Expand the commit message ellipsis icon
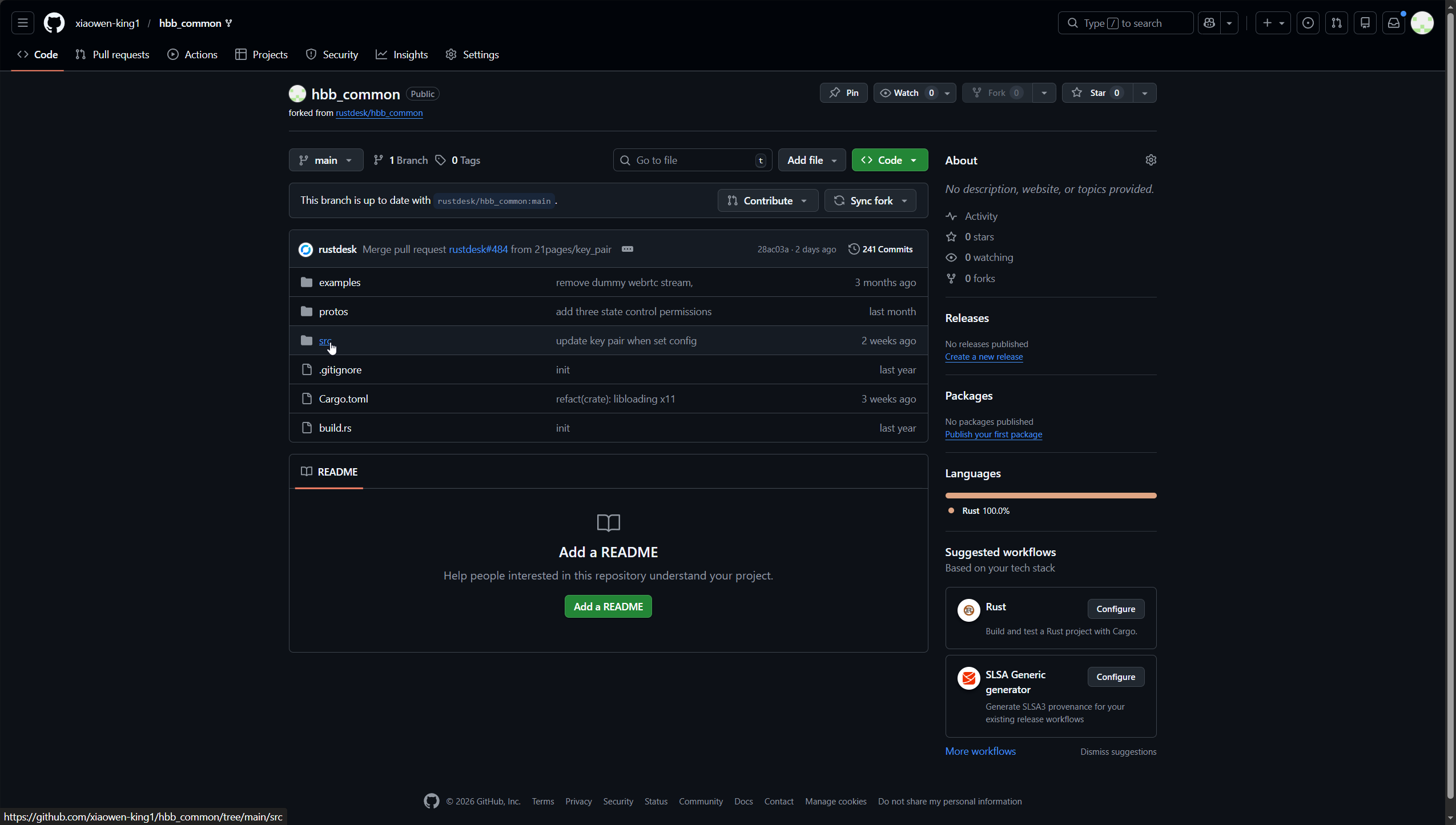1456x825 pixels. pos(628,249)
